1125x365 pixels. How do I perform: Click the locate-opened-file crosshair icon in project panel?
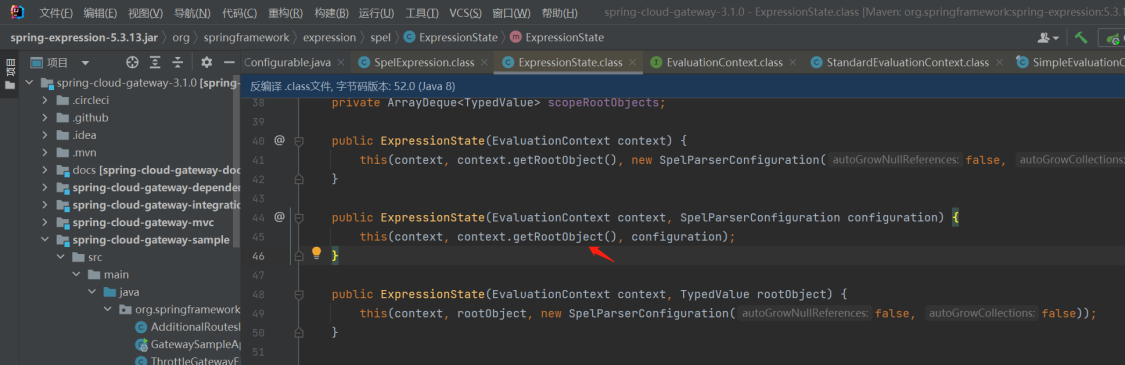(132, 62)
